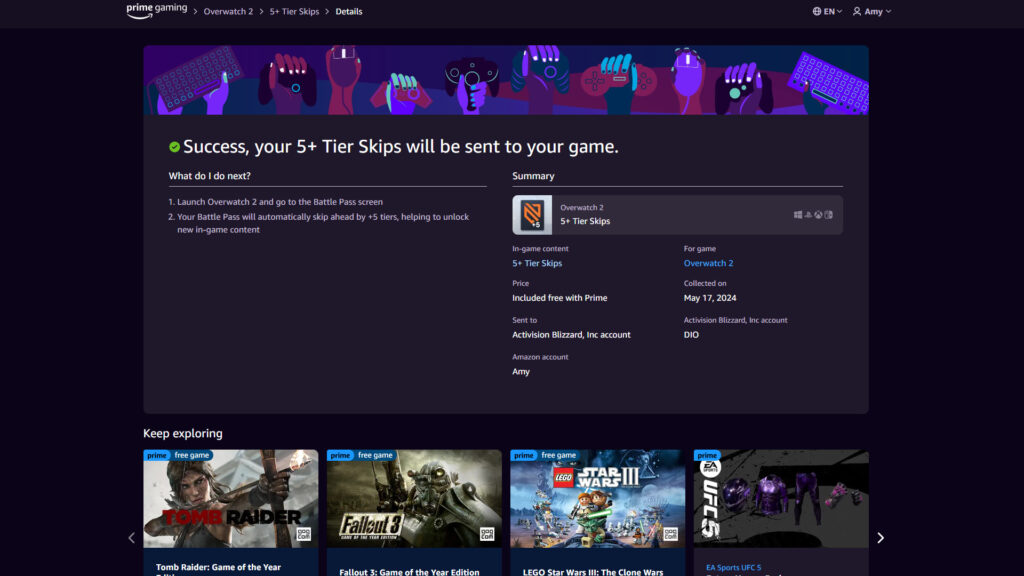This screenshot has width=1024, height=576.
Task: Open the EN language dropdown
Action: click(827, 12)
